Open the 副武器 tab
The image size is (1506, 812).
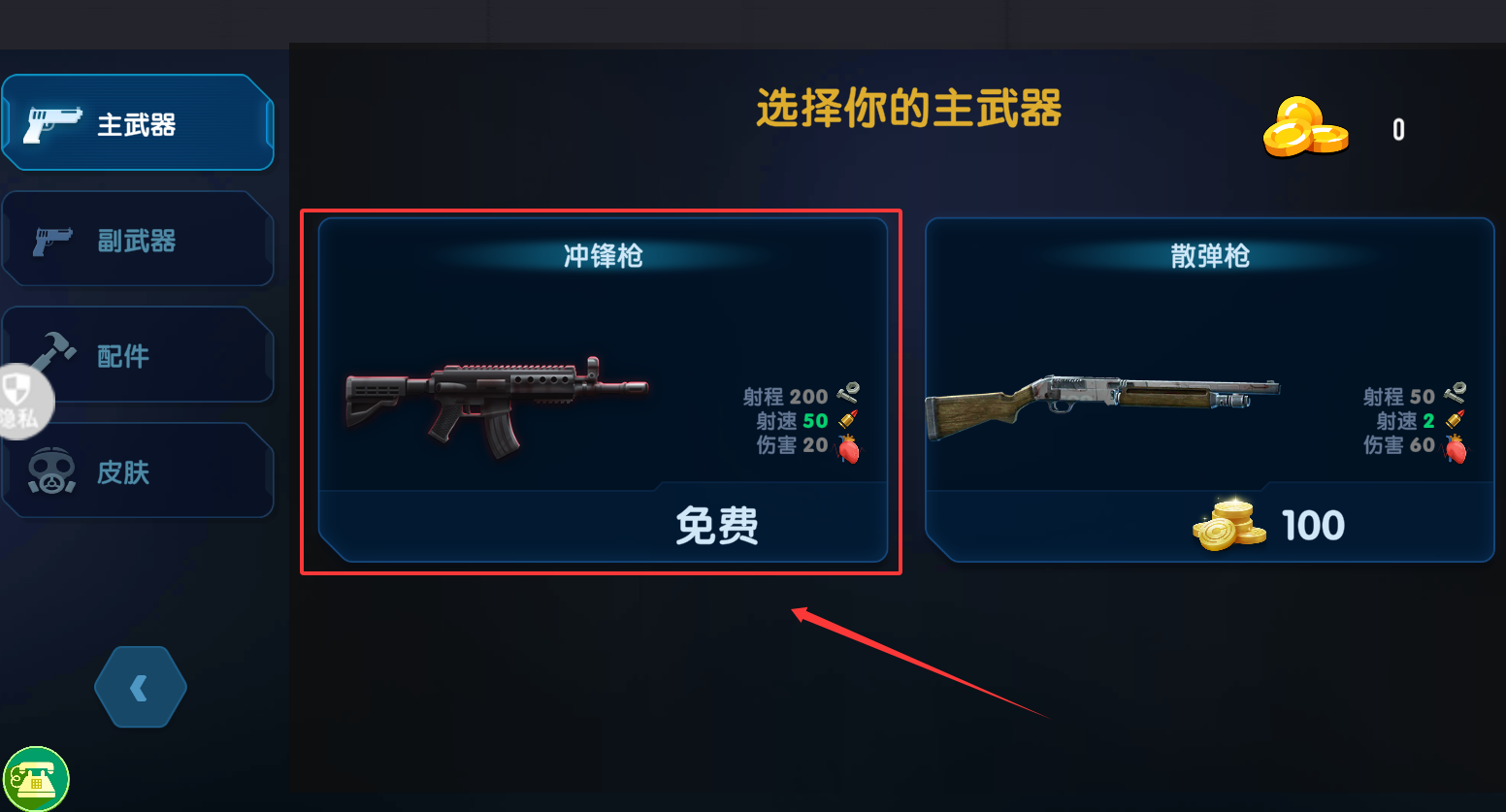pyautogui.click(x=138, y=239)
